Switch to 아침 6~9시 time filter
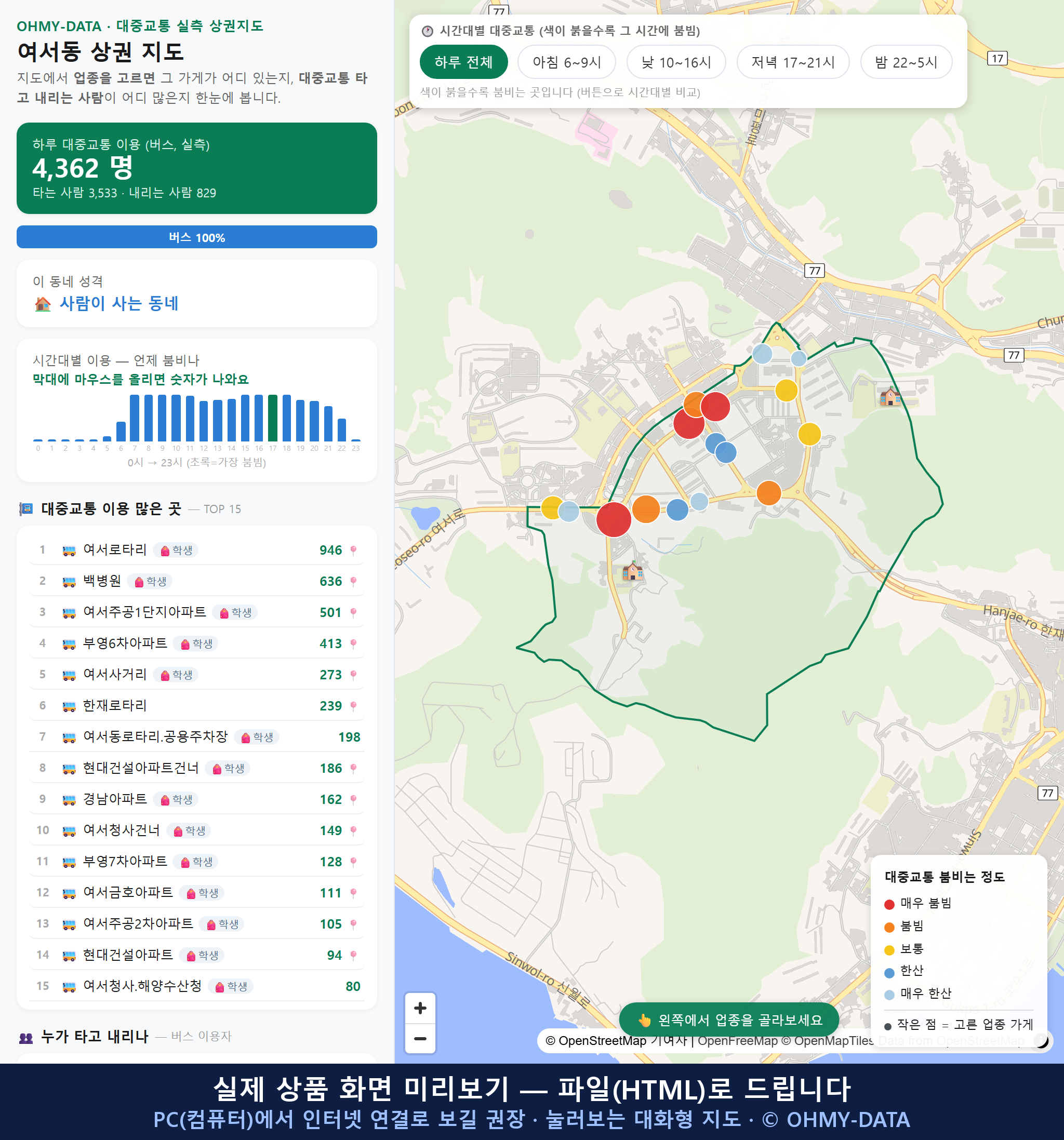Image resolution: width=1064 pixels, height=1140 pixels. (x=567, y=62)
